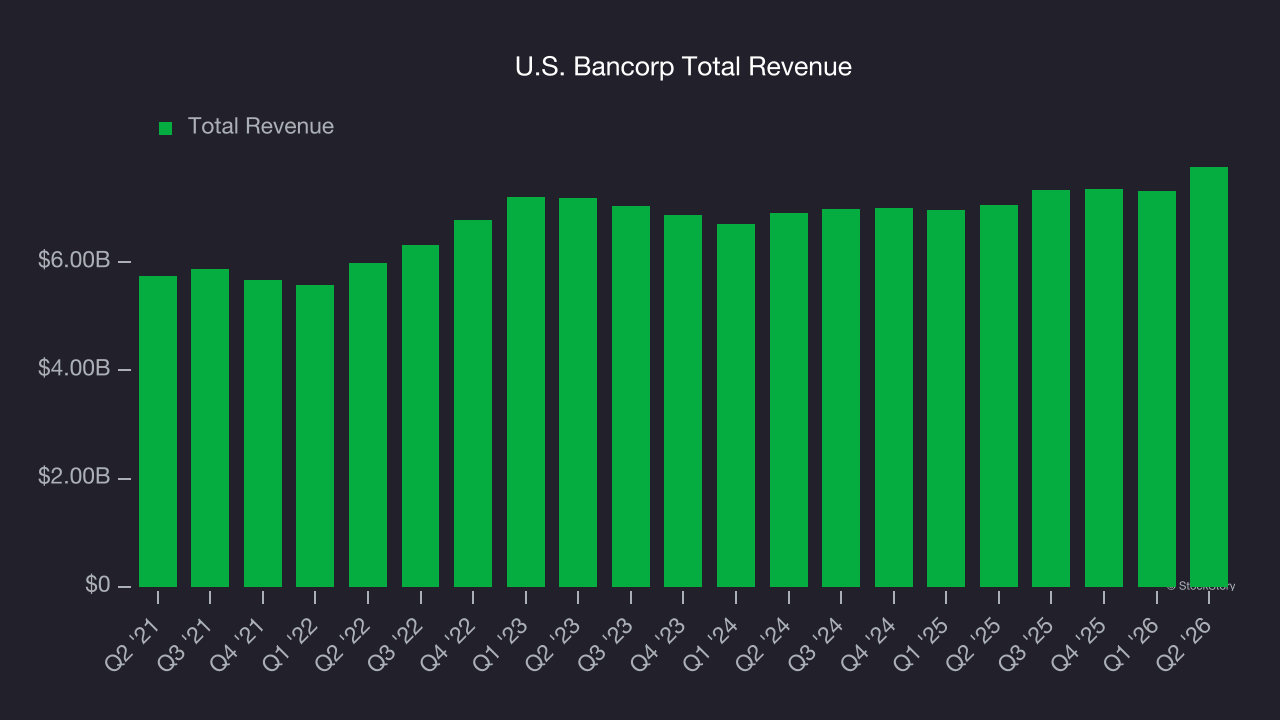Image resolution: width=1280 pixels, height=720 pixels.
Task: Click the revenue bar for Q4 '24
Action: point(894,397)
